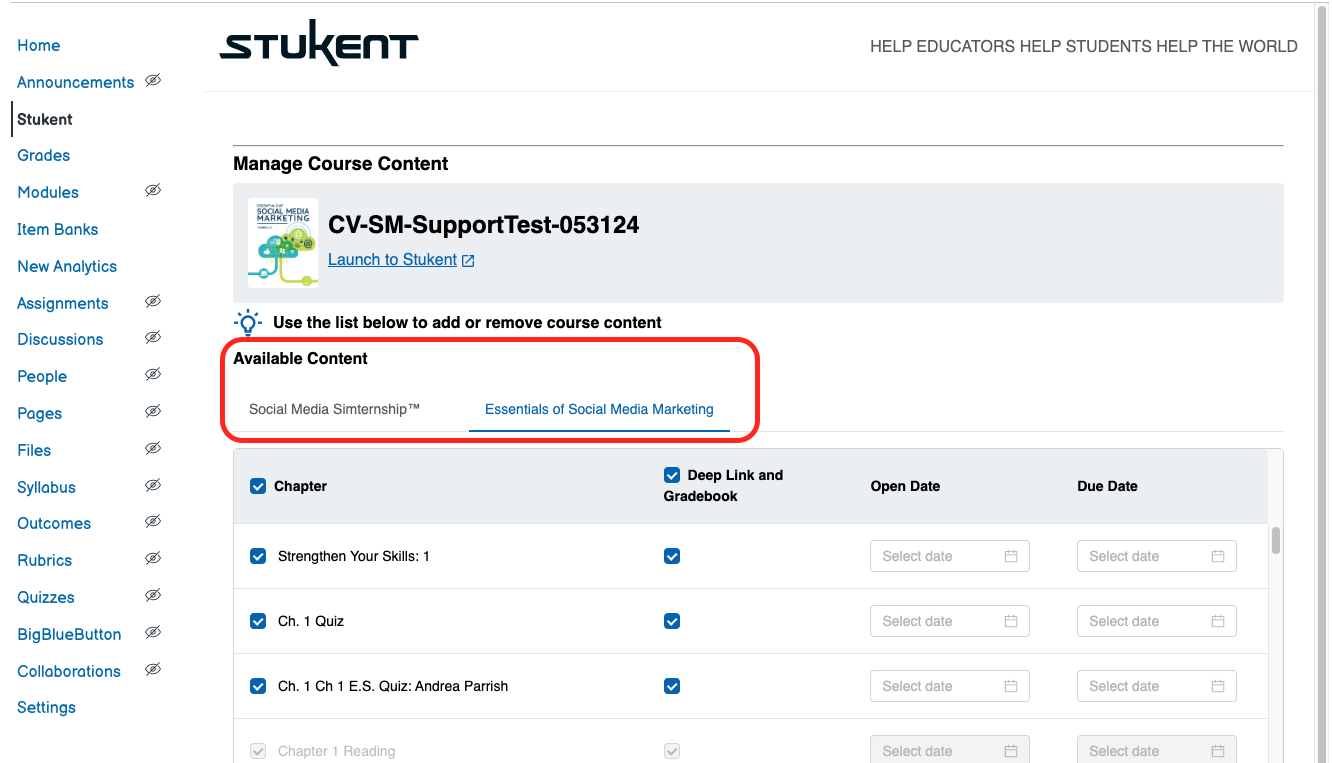
Task: Click the lightbulb tip icon
Action: (x=247, y=323)
